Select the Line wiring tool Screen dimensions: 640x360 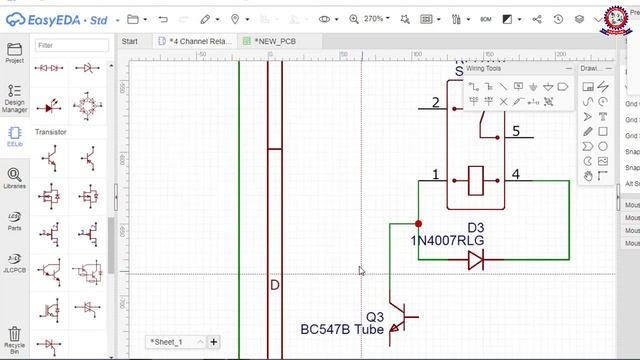click(x=503, y=87)
